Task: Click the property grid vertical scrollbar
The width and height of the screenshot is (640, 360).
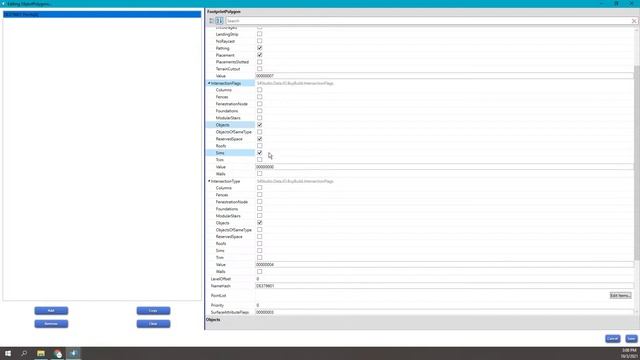Action: [637, 163]
